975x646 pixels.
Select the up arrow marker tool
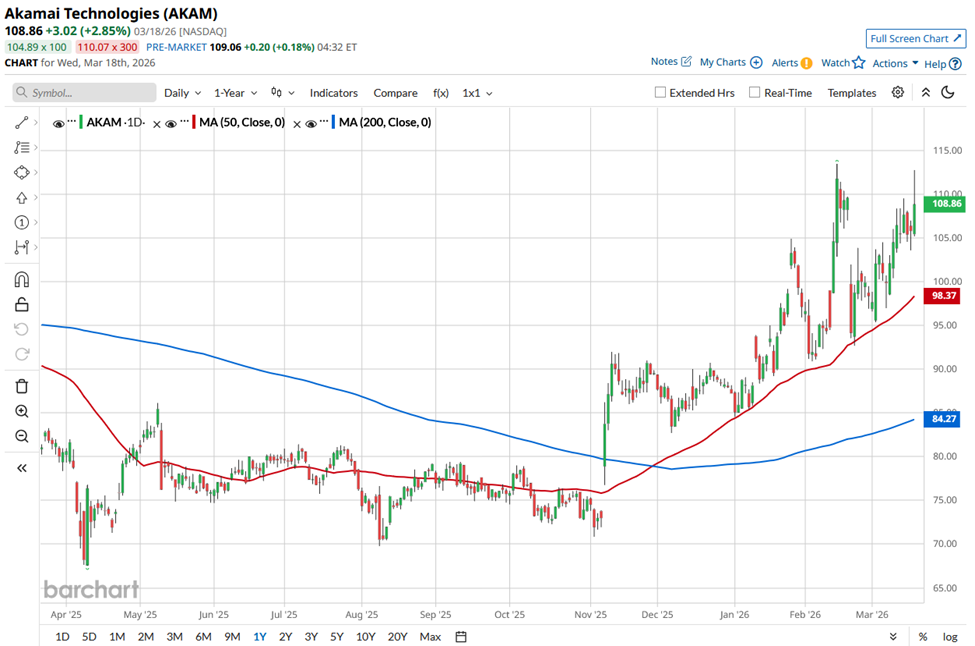click(x=21, y=198)
